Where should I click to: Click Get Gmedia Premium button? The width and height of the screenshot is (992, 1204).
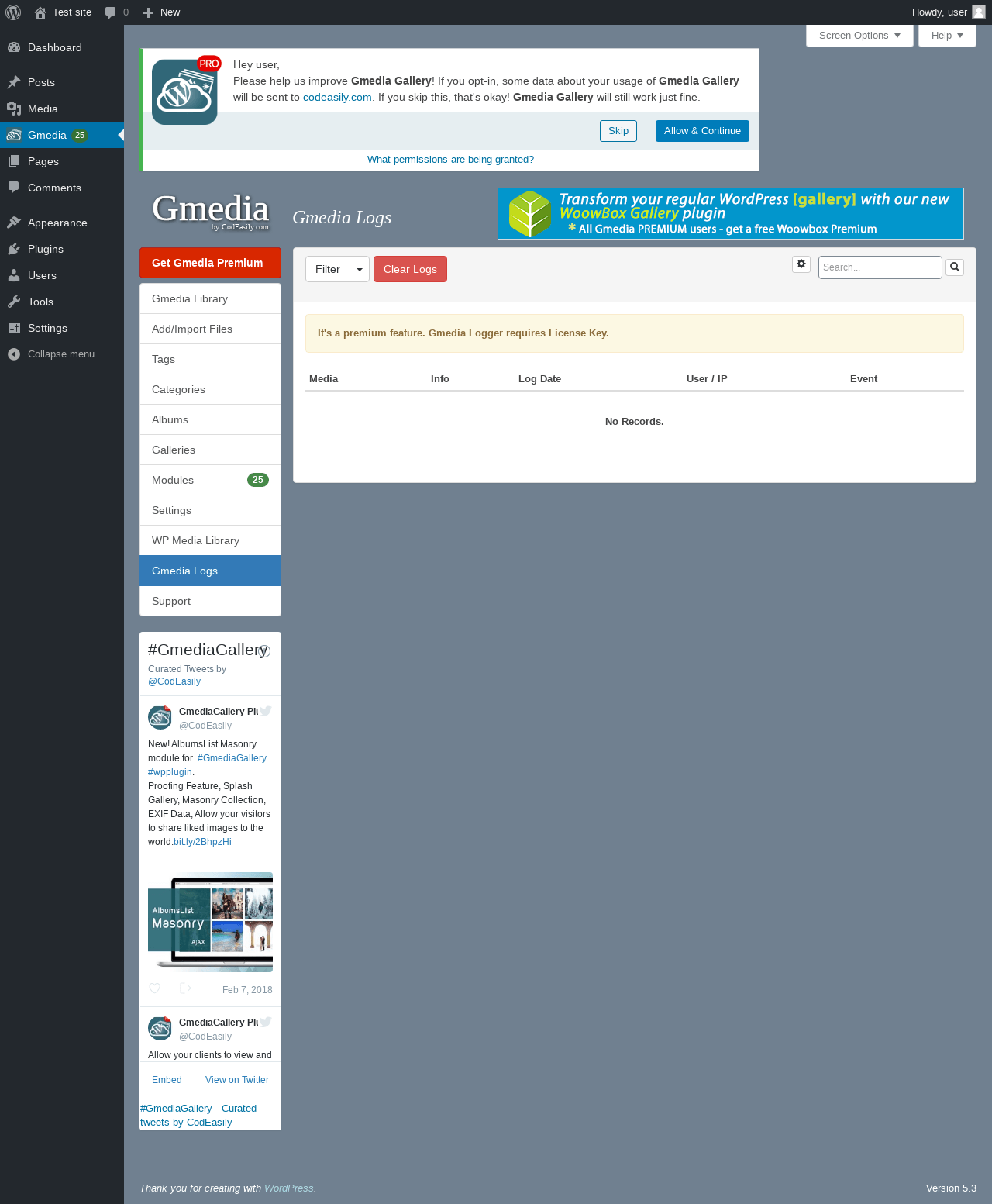click(x=210, y=263)
